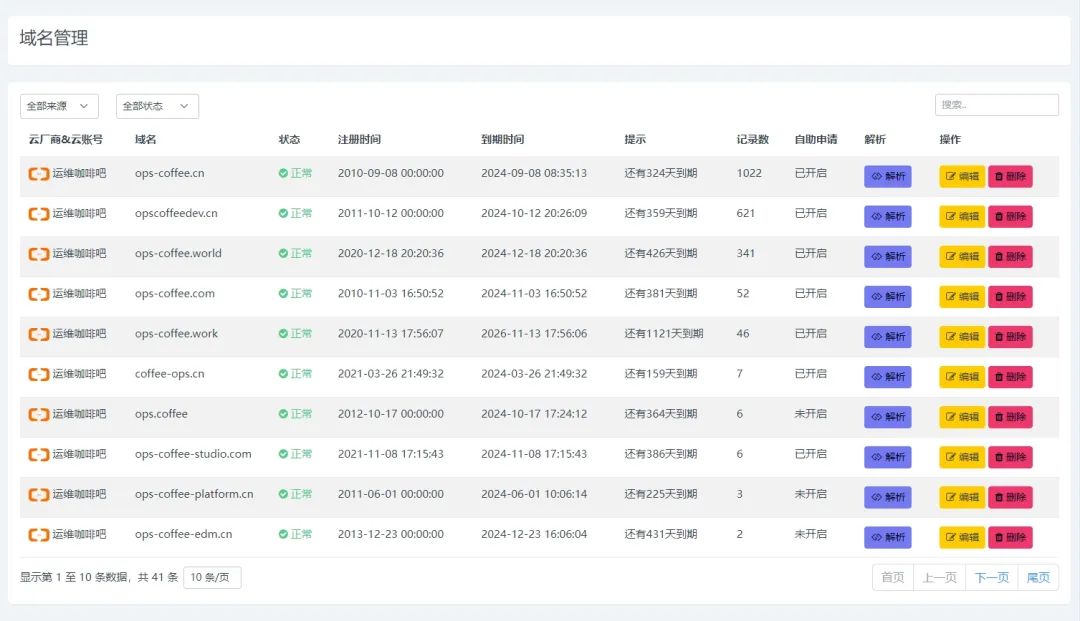The image size is (1080, 621).
Task: Jump to 尾页 last page
Action: tap(1038, 577)
